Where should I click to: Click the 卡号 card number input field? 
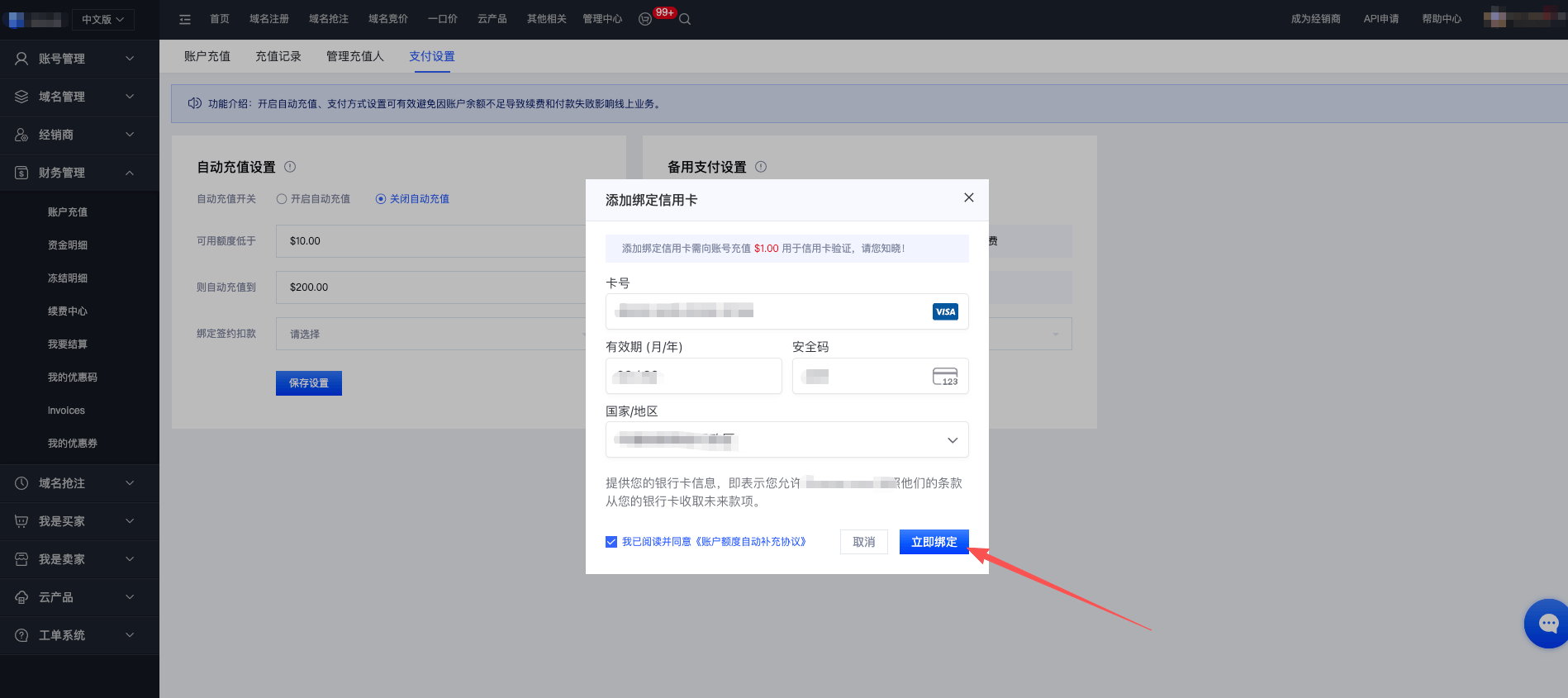[768, 311]
